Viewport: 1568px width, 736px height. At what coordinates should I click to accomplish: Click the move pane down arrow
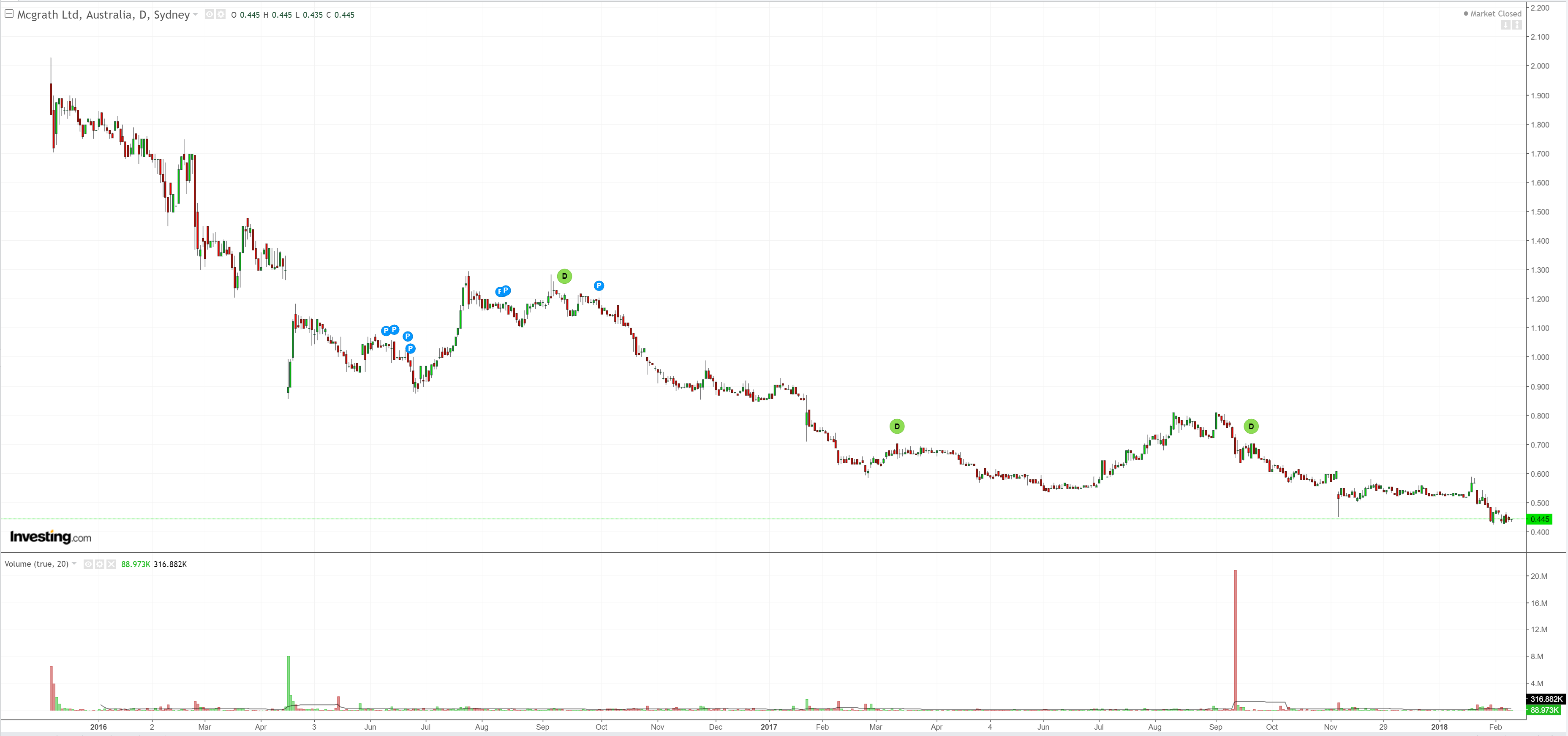click(1505, 25)
